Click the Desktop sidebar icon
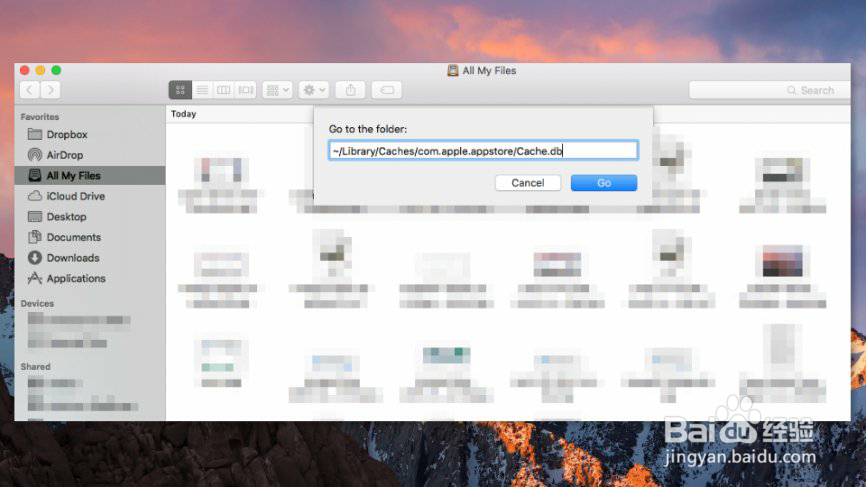The height and width of the screenshot is (487, 866). click(x=35, y=216)
